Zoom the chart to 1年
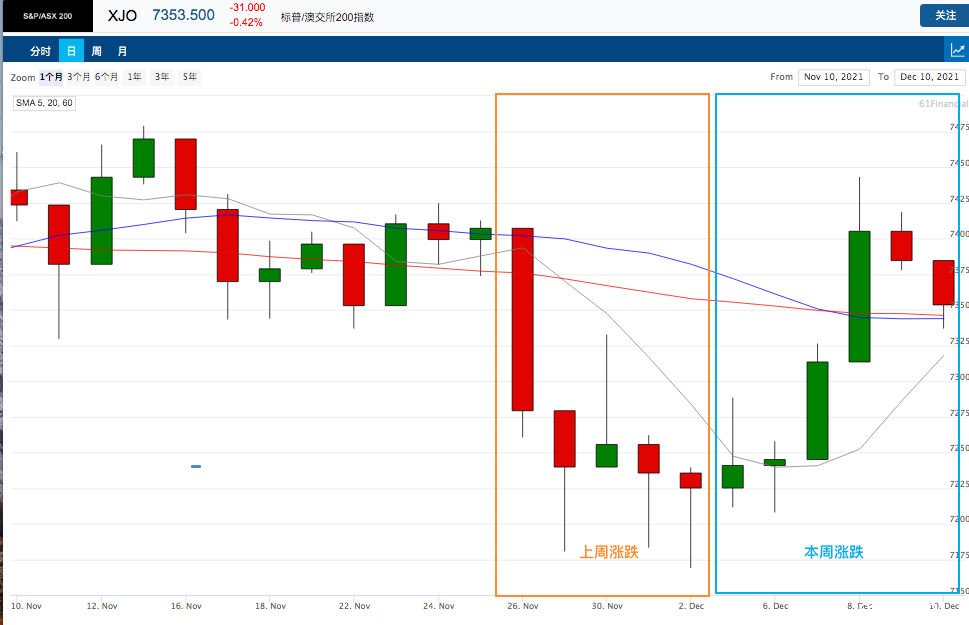Viewport: 969px width, 625px height. (134, 77)
